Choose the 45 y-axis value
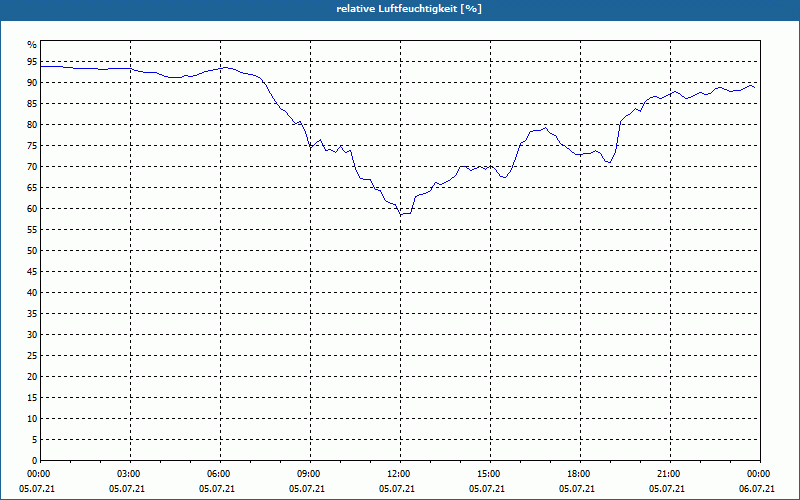Image resolution: width=800 pixels, height=500 pixels. (x=32, y=272)
